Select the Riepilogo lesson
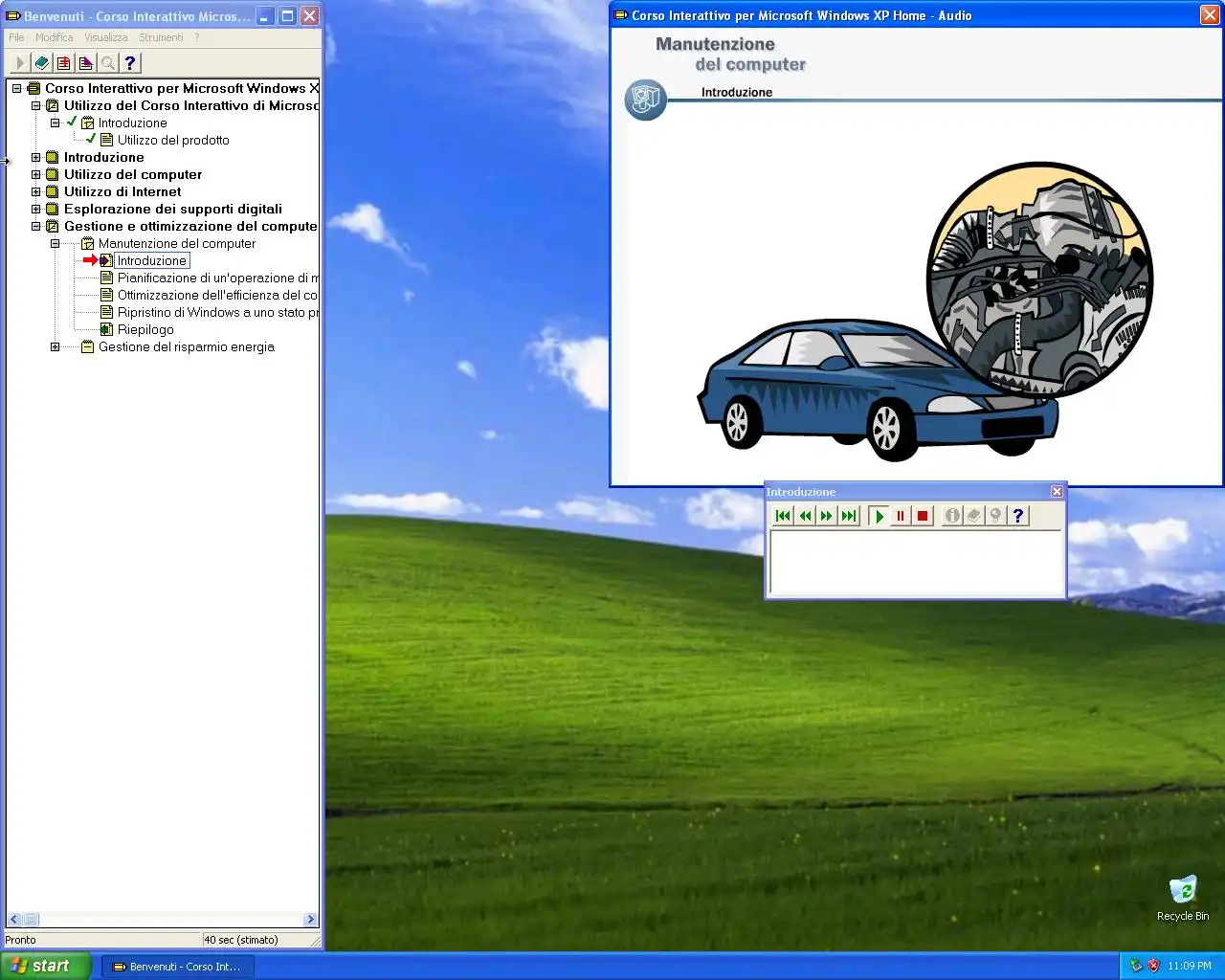Screen dimensions: 1225x980 145,329
